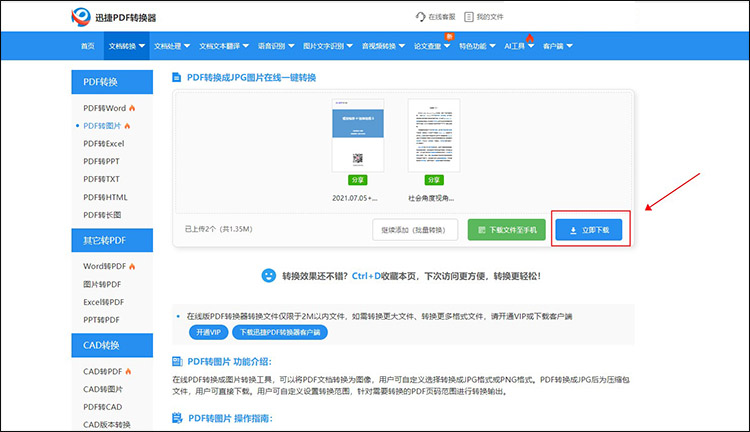This screenshot has height=432, width=750.
Task: Open PDF转Excel in the sidebar
Action: pyautogui.click(x=103, y=144)
